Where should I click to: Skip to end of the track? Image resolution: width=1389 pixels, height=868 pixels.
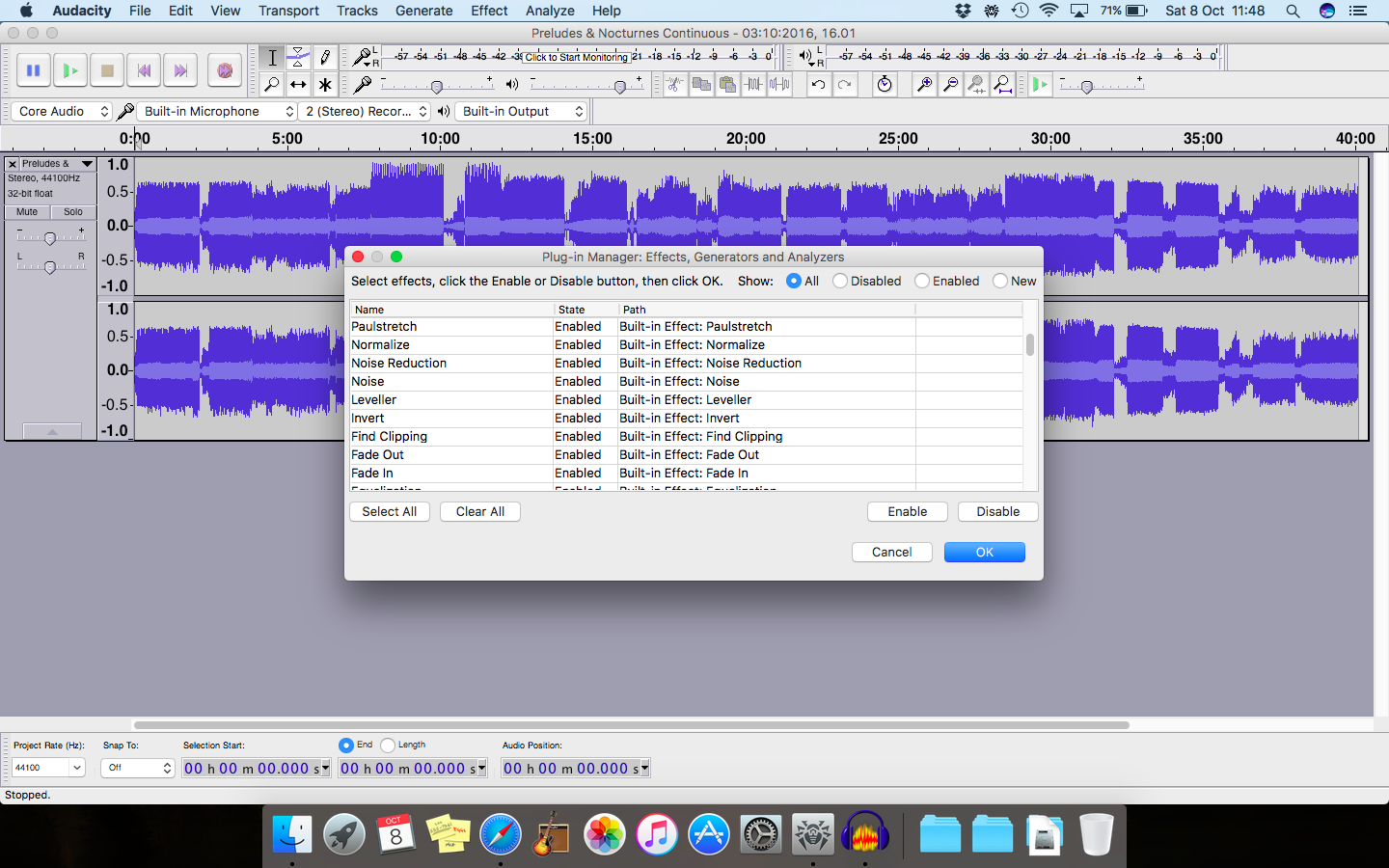pyautogui.click(x=180, y=70)
